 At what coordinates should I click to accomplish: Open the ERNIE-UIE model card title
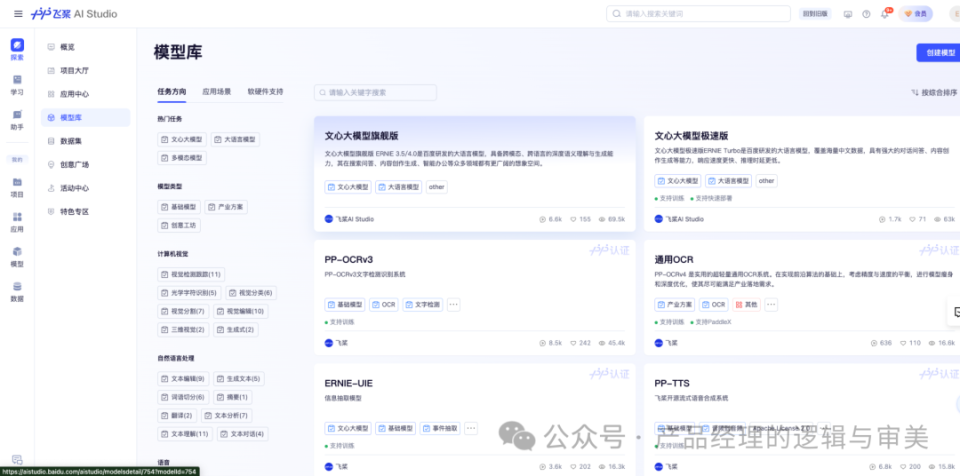point(348,383)
